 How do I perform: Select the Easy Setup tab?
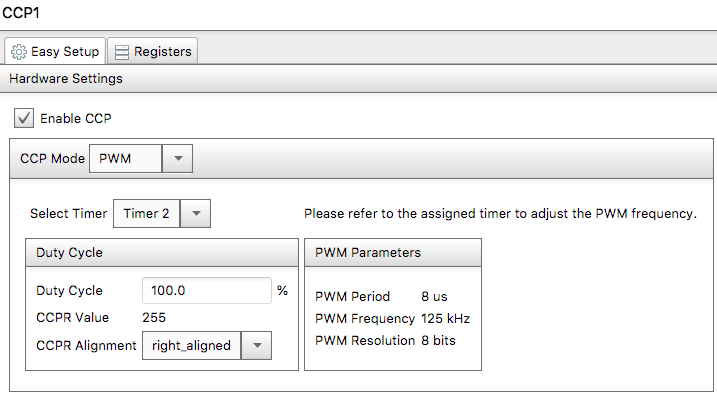click(55, 51)
